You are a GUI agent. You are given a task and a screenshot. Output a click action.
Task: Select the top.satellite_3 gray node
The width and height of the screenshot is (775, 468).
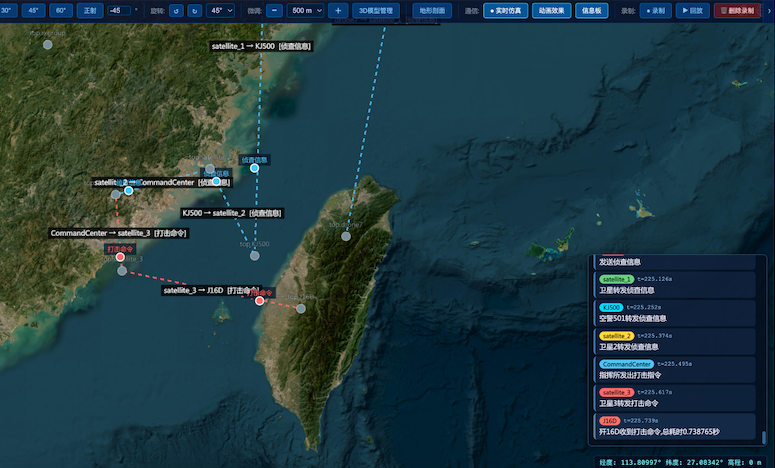[x=122, y=270]
